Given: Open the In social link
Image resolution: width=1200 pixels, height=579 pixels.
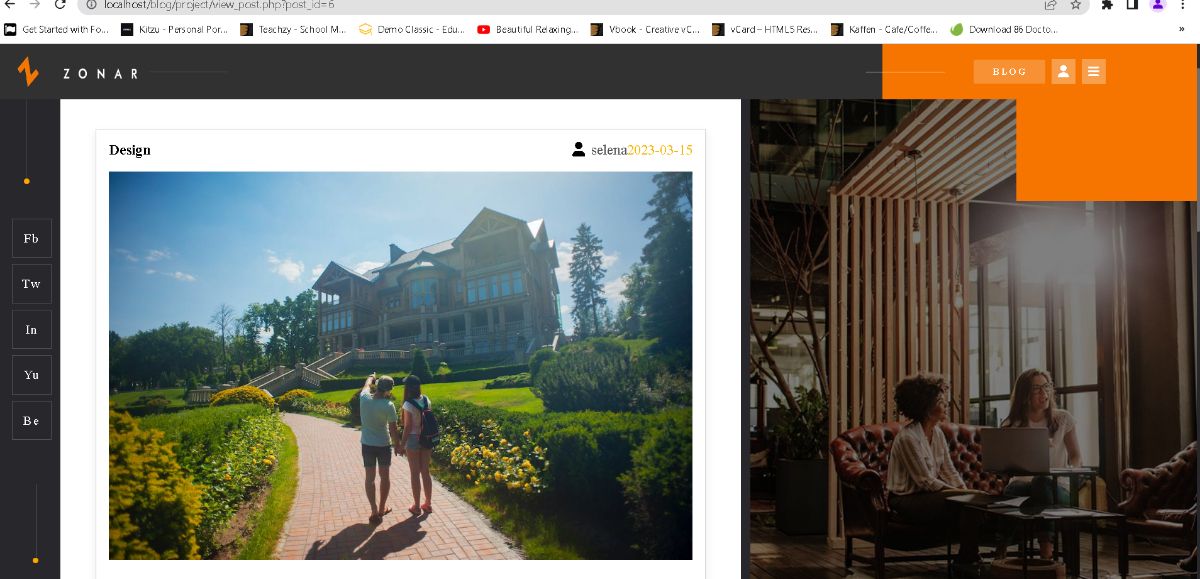Looking at the screenshot, I should pyautogui.click(x=31, y=330).
